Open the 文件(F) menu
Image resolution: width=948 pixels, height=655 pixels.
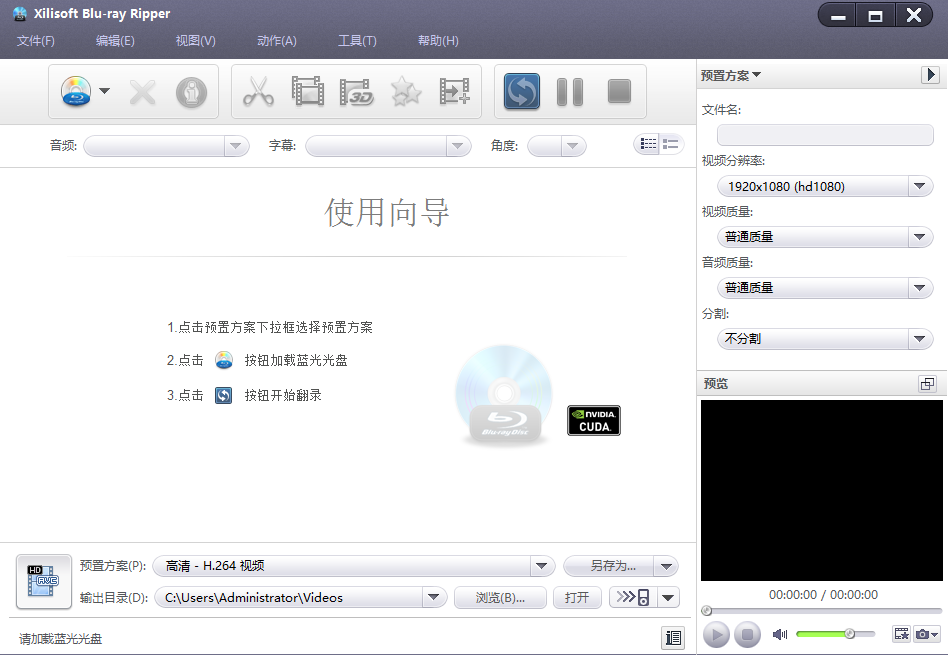[x=36, y=41]
